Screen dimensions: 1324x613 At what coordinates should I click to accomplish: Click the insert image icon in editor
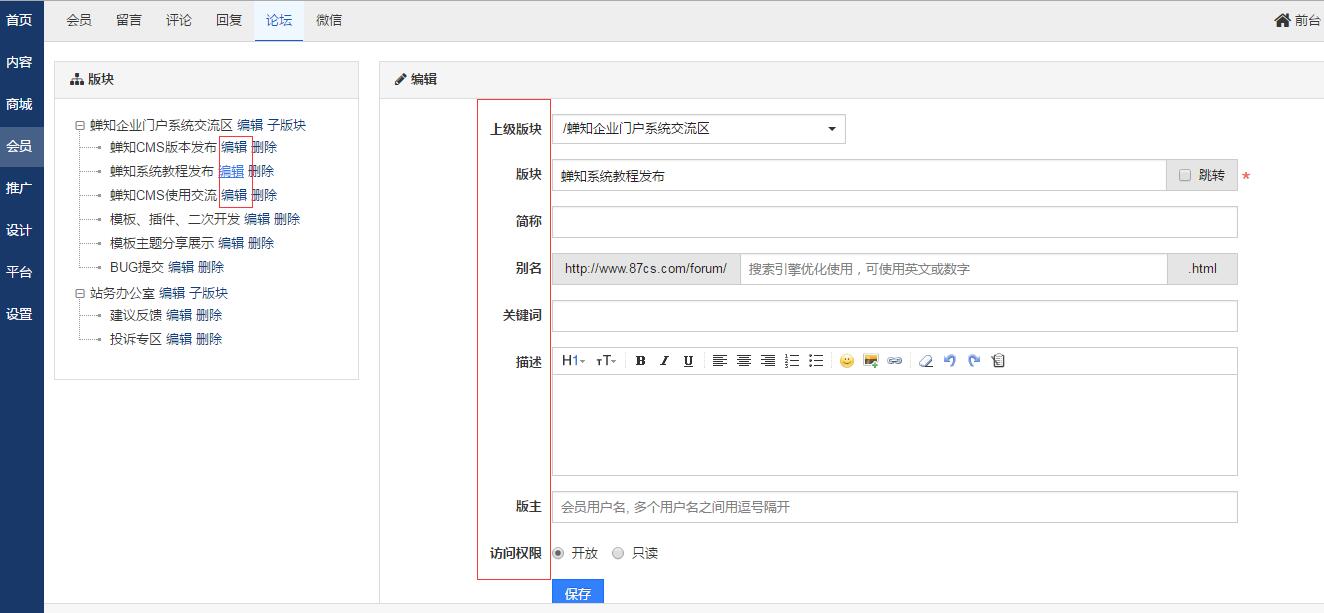[x=871, y=361]
